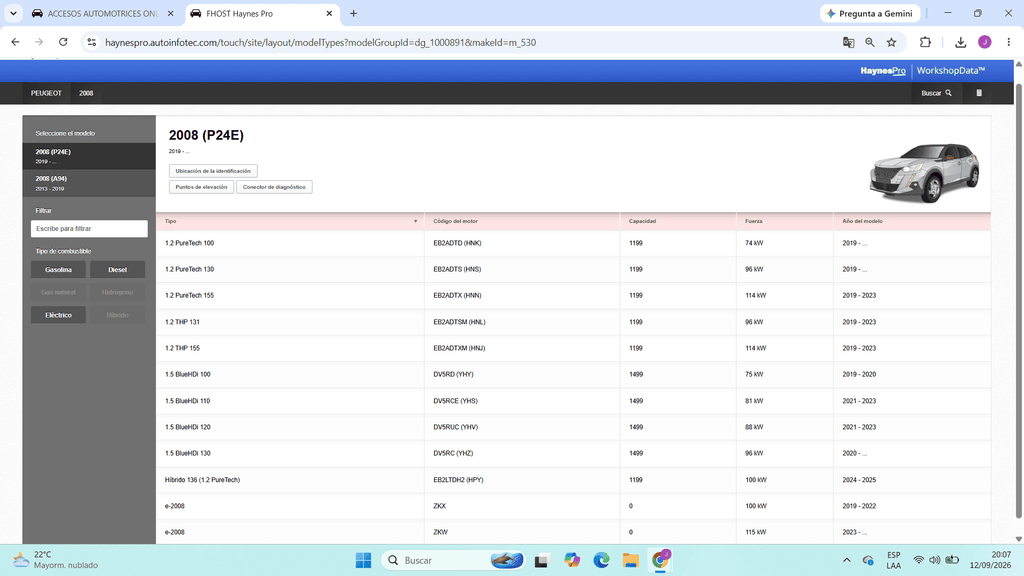Open the Chrome profile avatar

click(985, 42)
